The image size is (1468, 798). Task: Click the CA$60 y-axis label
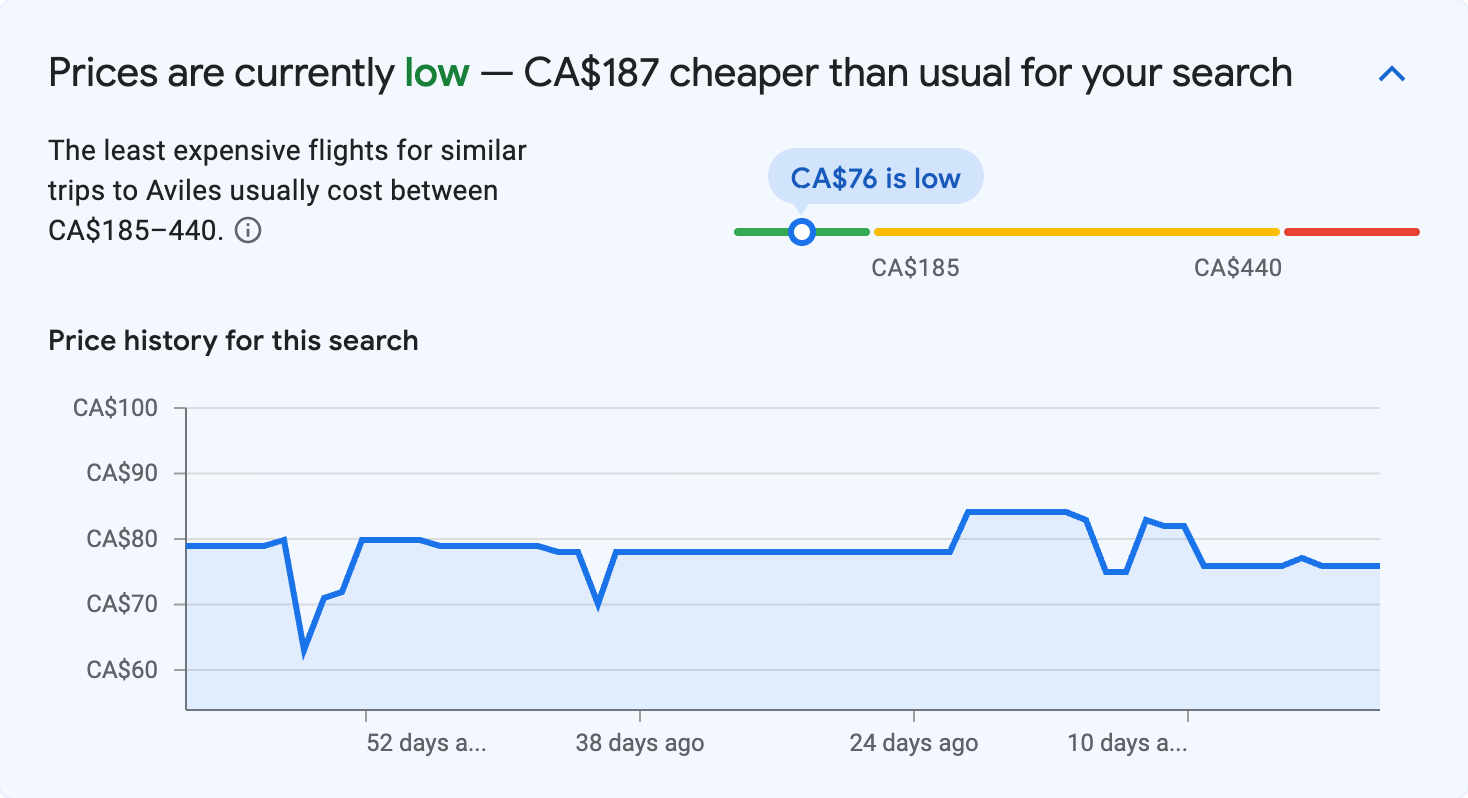coord(123,670)
